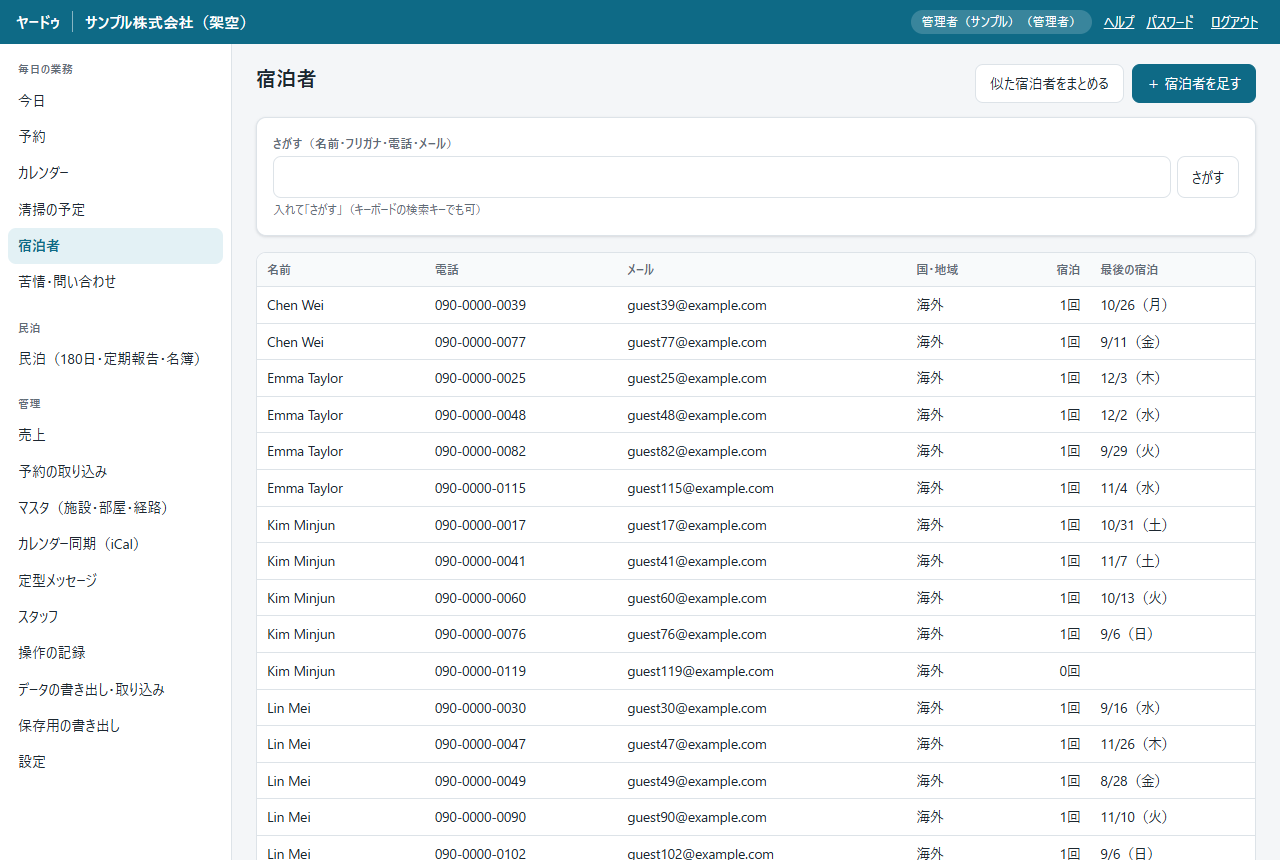The height and width of the screenshot is (860, 1280).
Task: Click the date 8/28（金）
Action: point(1130,781)
